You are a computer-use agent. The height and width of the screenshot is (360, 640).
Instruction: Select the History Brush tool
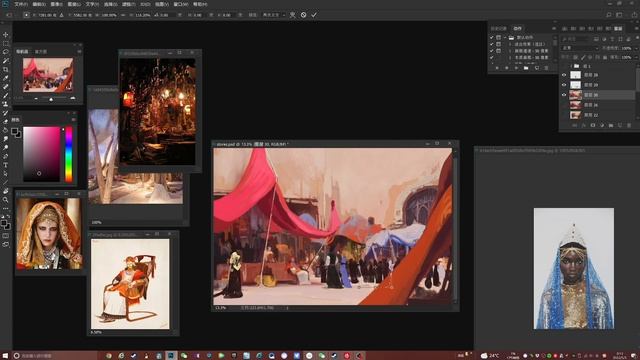(x=6, y=113)
